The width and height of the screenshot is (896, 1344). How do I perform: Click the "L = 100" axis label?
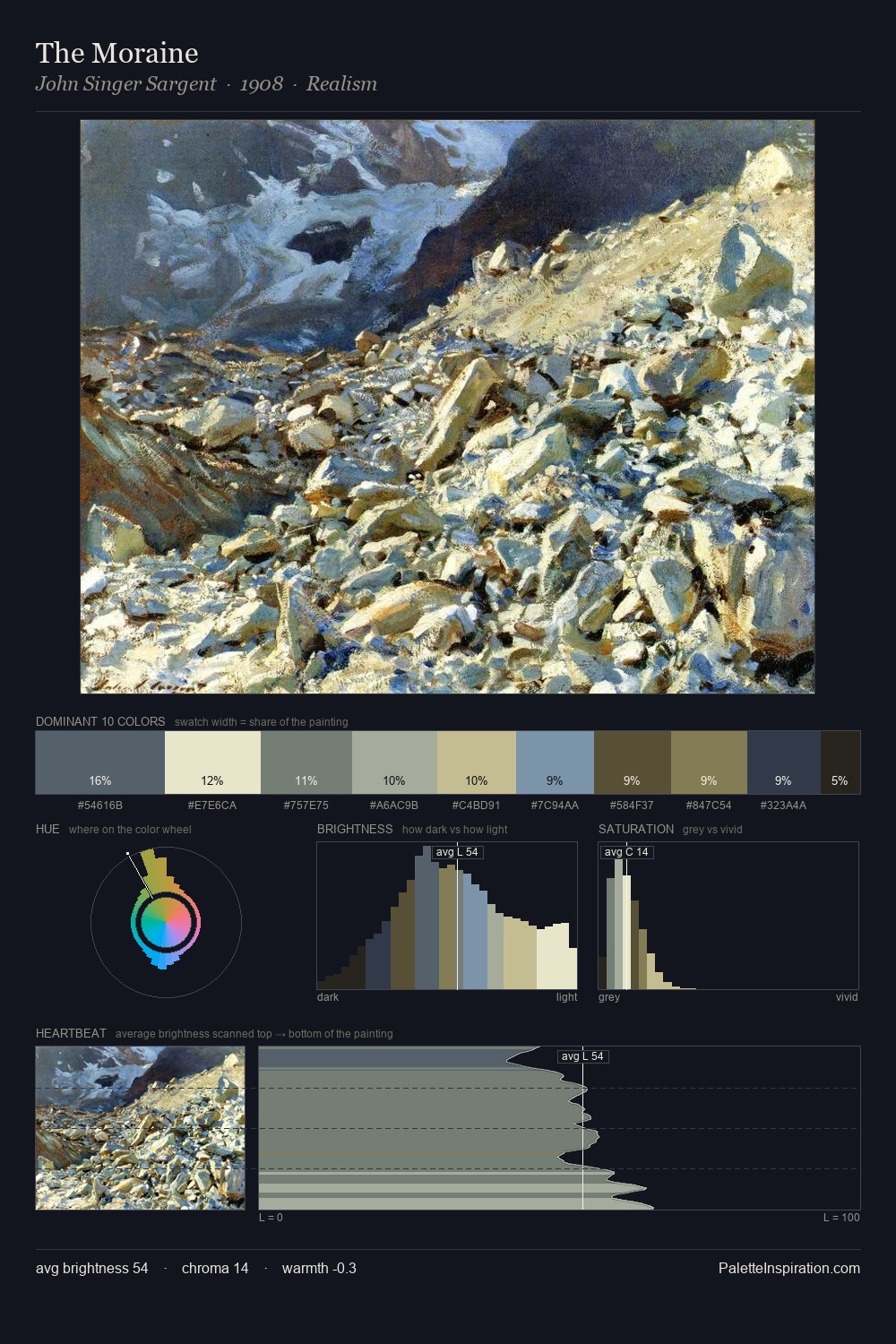click(x=841, y=1218)
